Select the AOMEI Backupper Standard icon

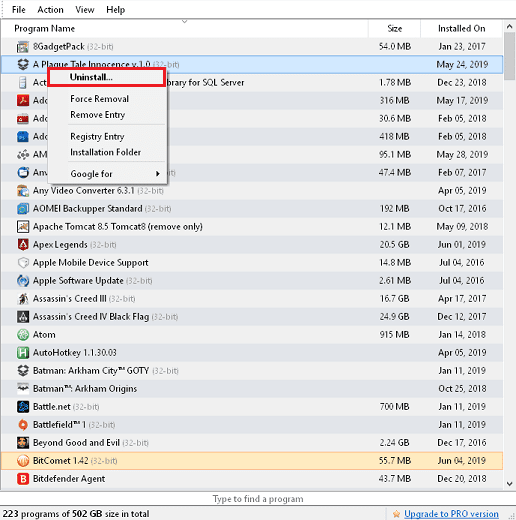pyautogui.click(x=23, y=209)
